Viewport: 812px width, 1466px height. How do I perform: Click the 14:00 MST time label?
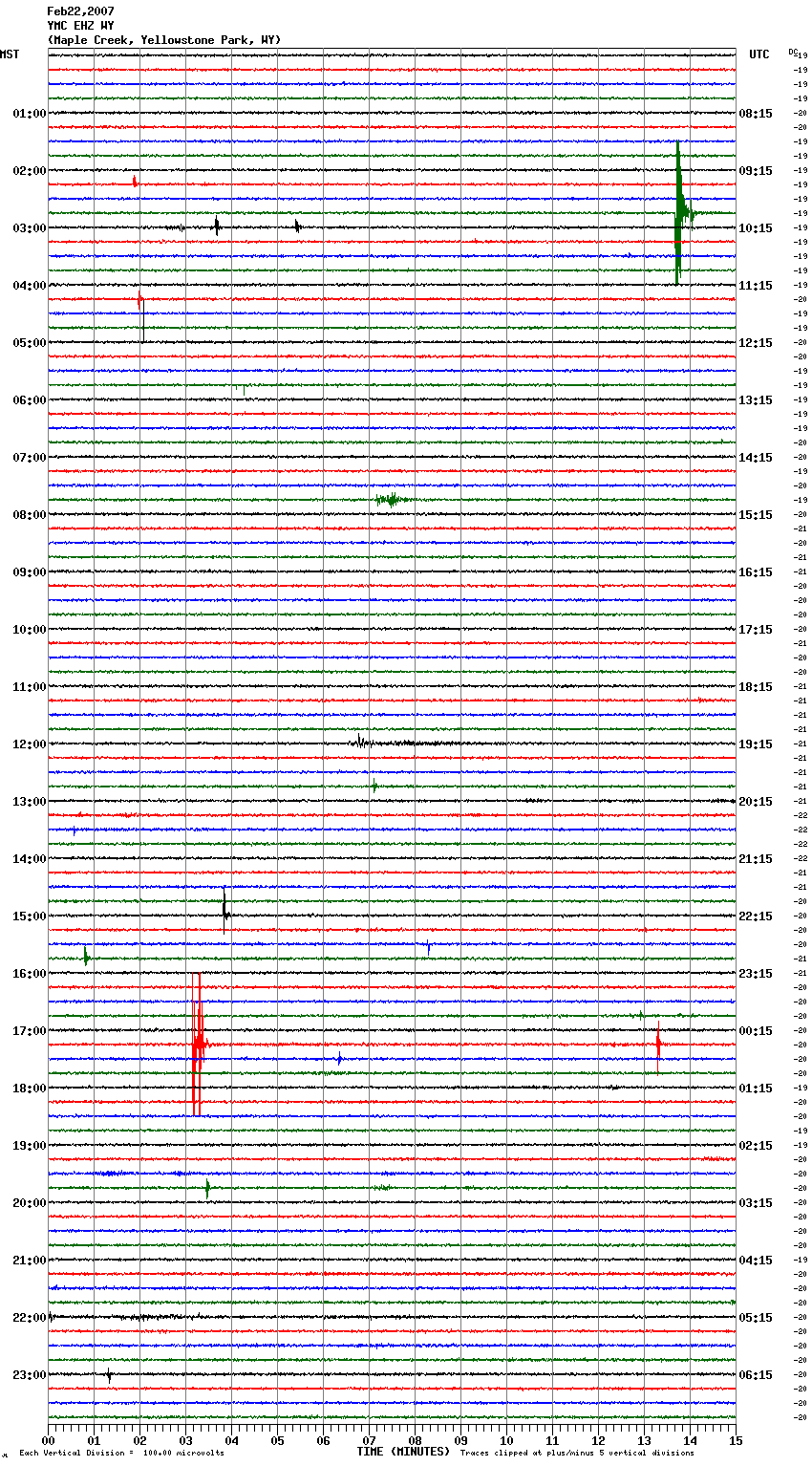click(29, 859)
